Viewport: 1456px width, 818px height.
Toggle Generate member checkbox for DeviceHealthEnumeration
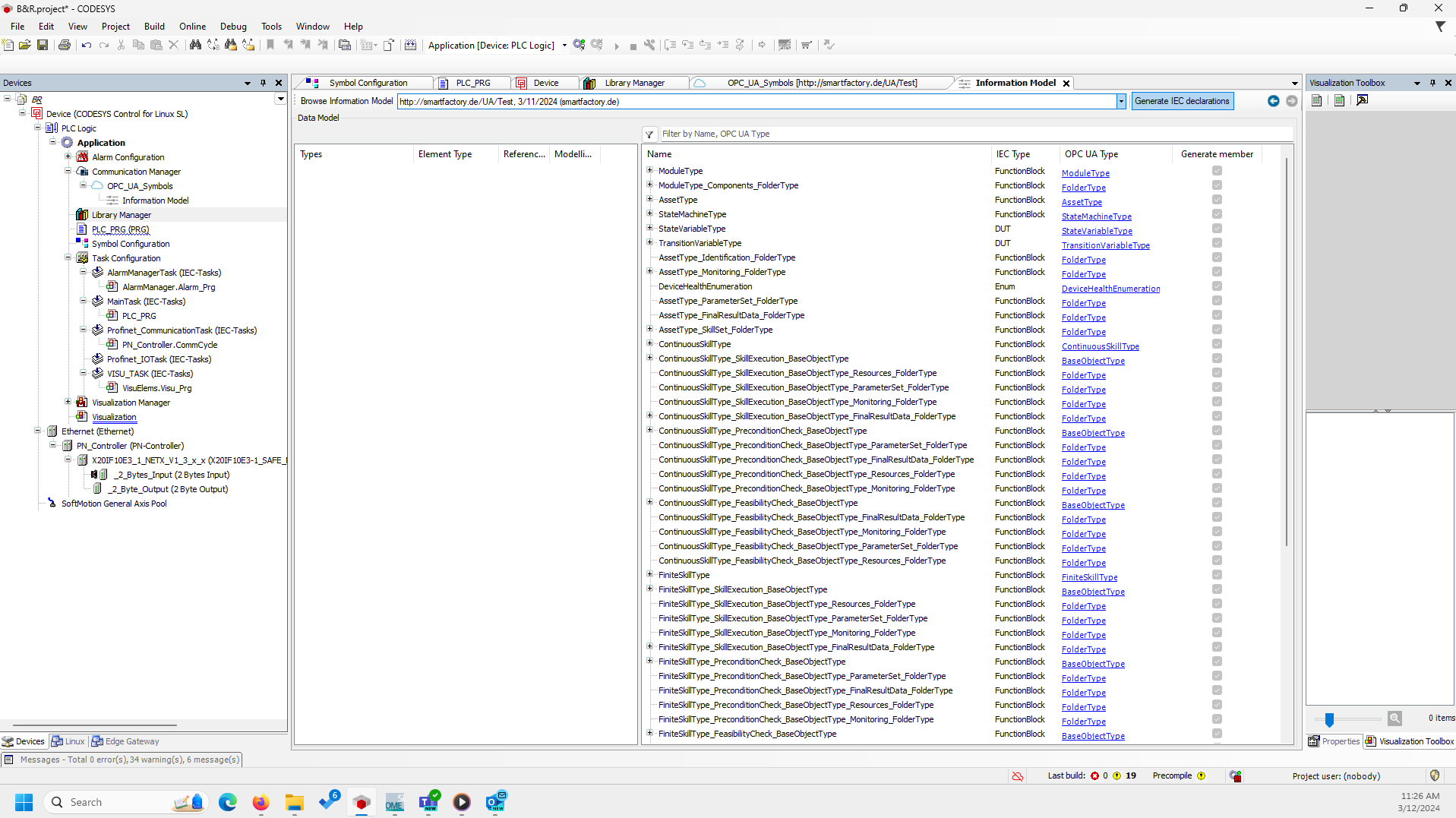1217,286
